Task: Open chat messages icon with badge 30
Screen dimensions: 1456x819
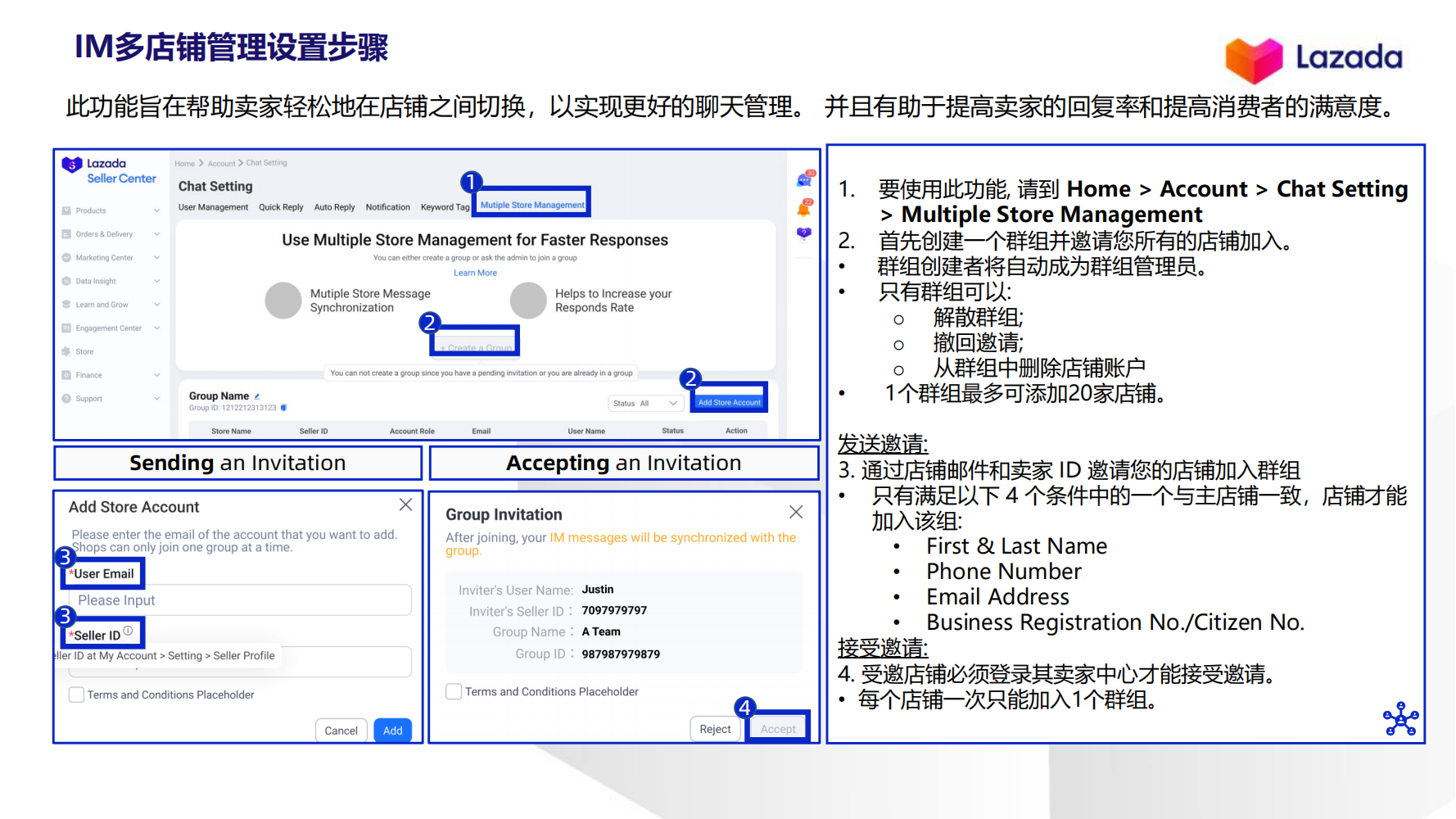Action: click(x=805, y=179)
